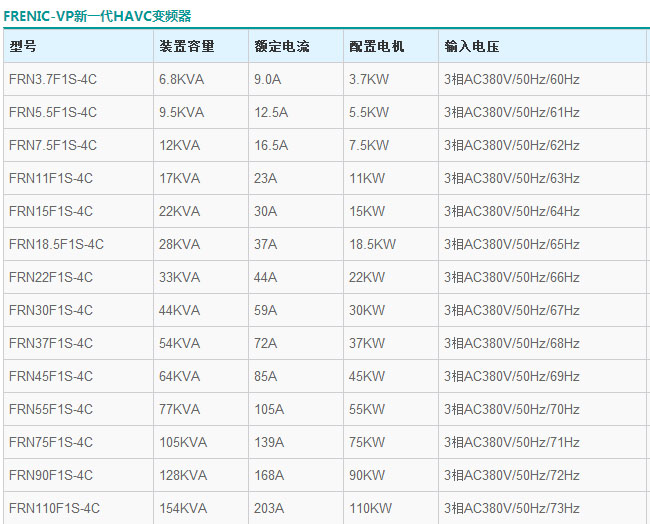This screenshot has height=524, width=650.
Task: Select the 23A rated current cell
Action: tap(266, 178)
